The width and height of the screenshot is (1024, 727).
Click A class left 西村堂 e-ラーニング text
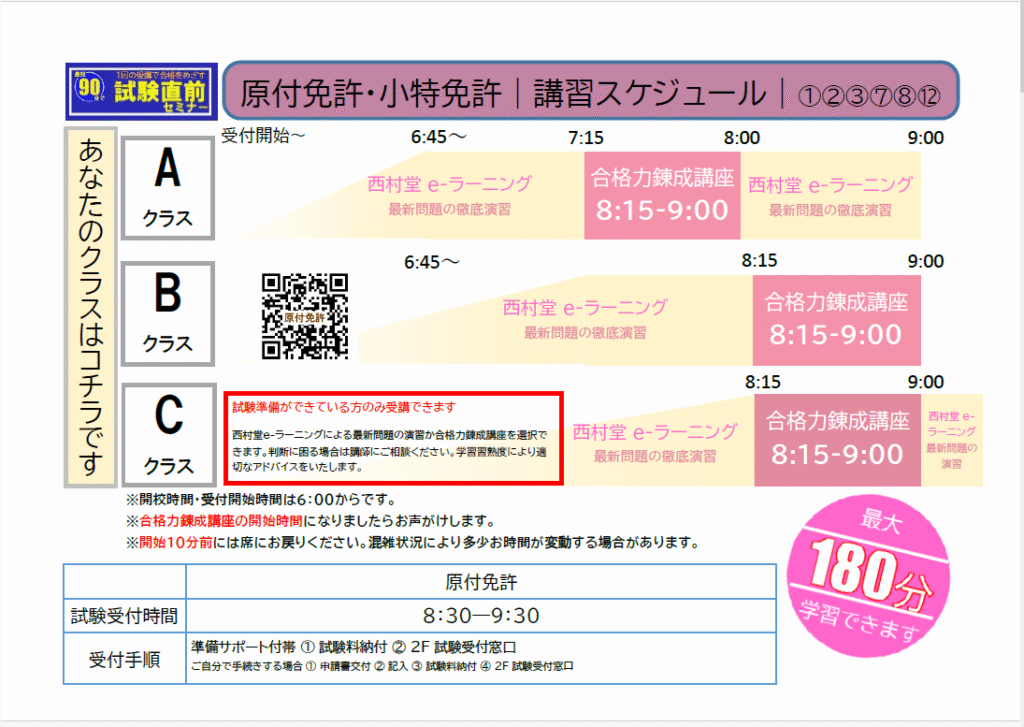pyautogui.click(x=449, y=184)
